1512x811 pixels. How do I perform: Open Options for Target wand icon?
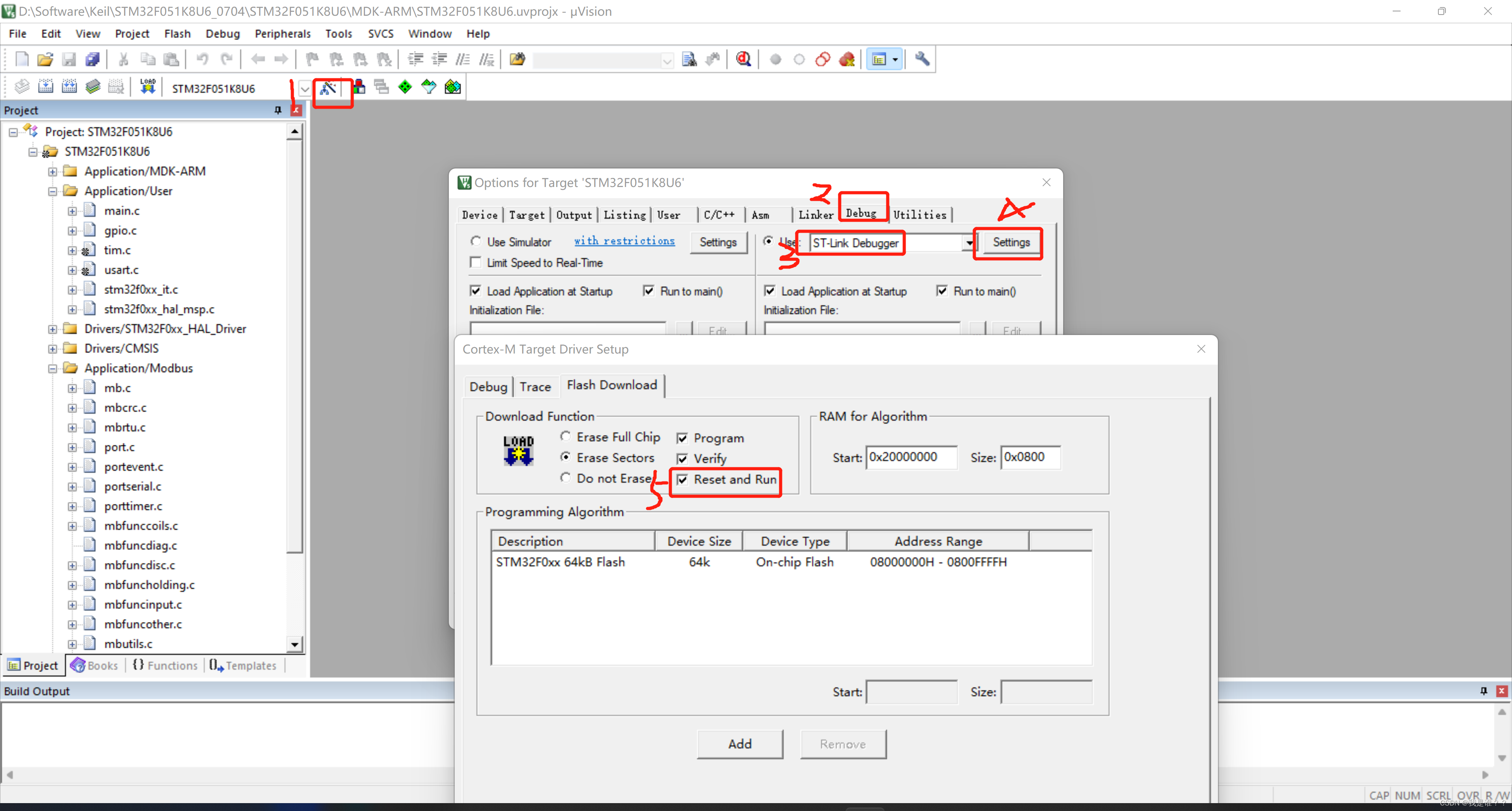(328, 88)
